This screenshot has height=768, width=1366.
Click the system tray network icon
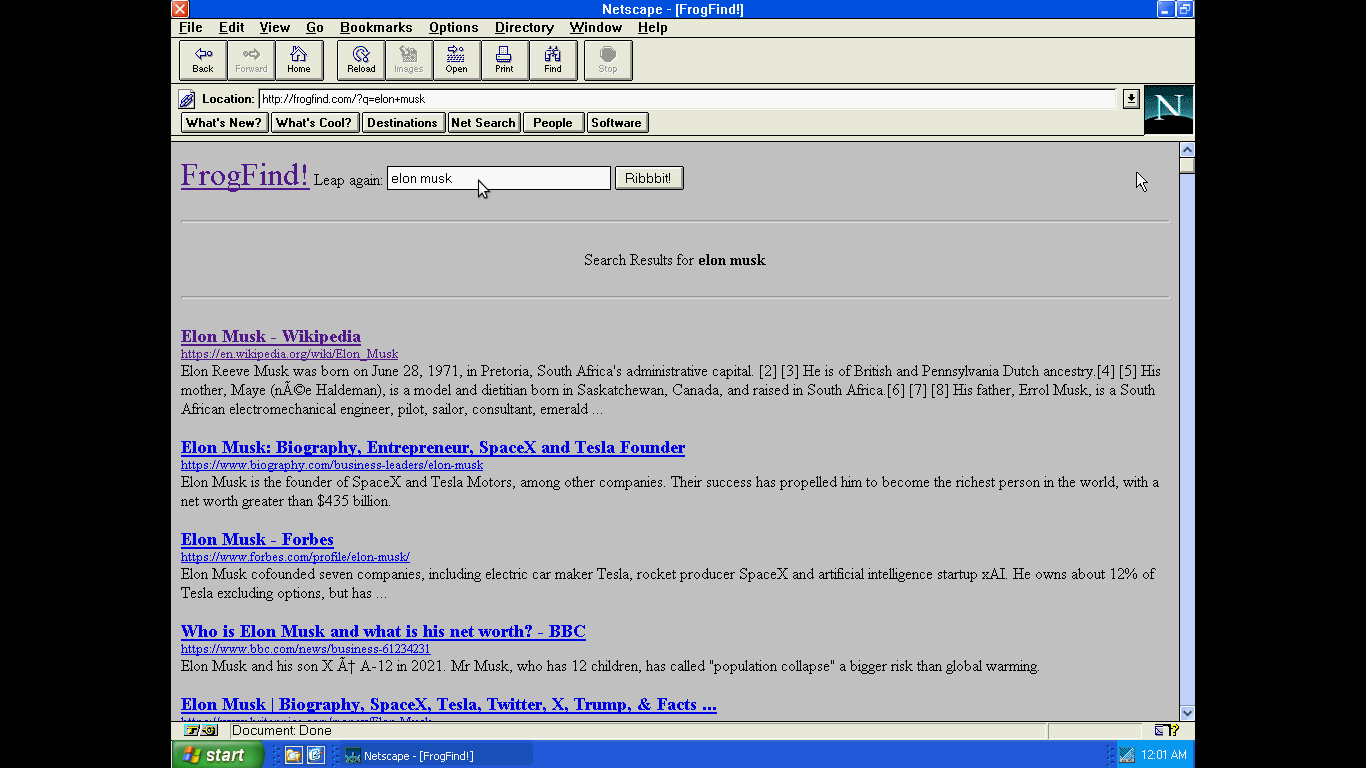1127,755
